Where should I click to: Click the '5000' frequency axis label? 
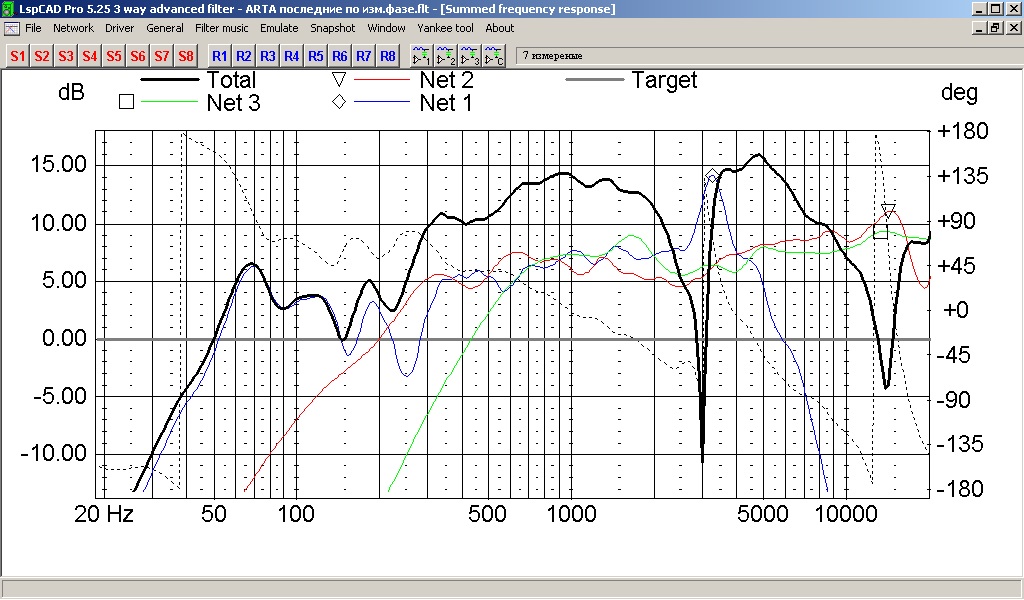763,514
